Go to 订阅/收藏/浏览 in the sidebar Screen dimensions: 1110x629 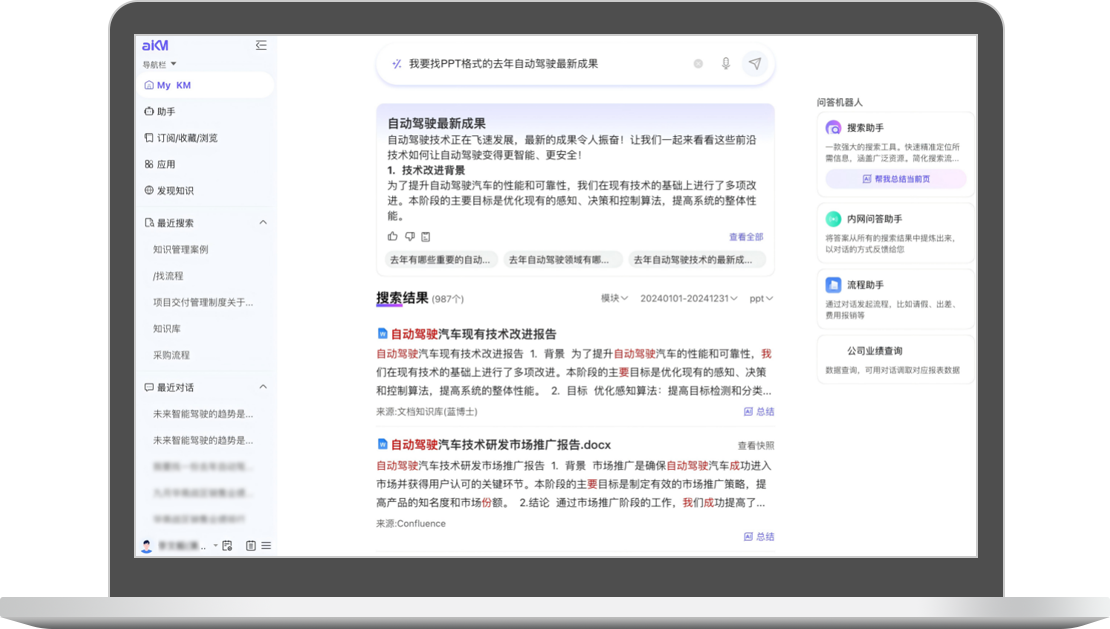point(186,138)
